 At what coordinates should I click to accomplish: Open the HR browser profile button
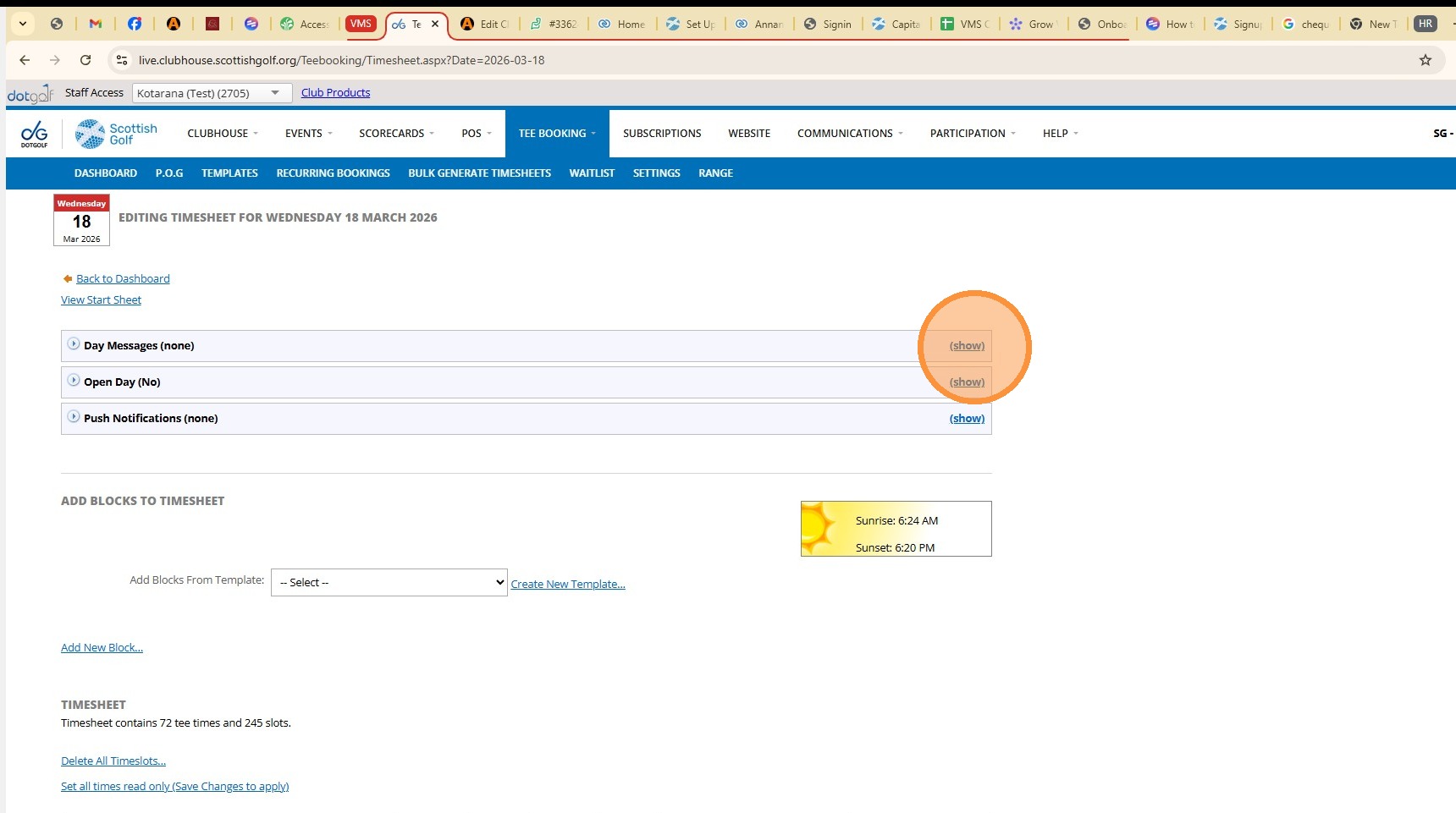point(1426,24)
